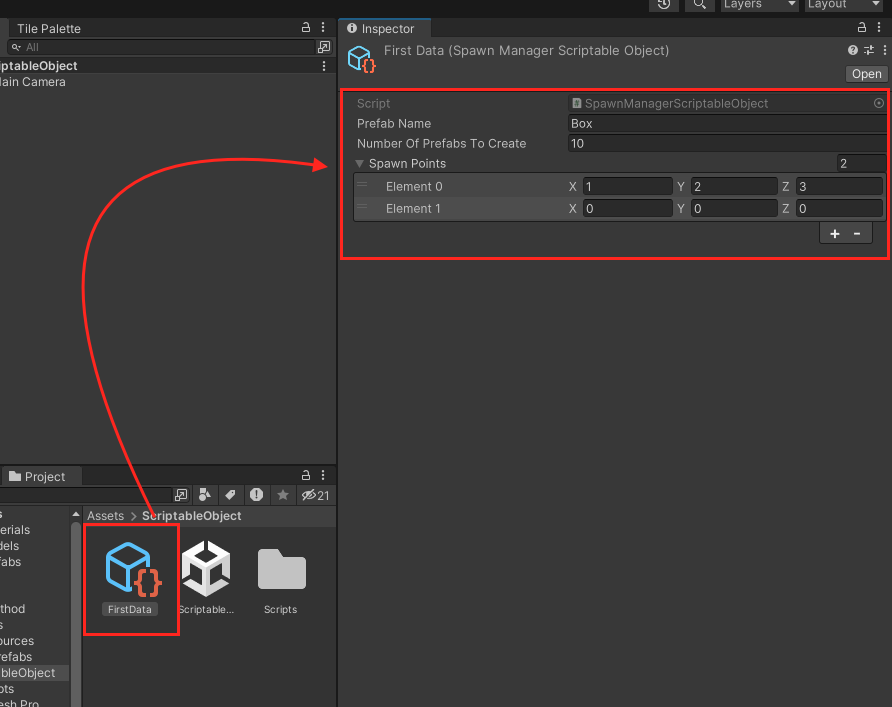The height and width of the screenshot is (707, 892).
Task: Click the Spawn Points array size field
Action: [861, 164]
